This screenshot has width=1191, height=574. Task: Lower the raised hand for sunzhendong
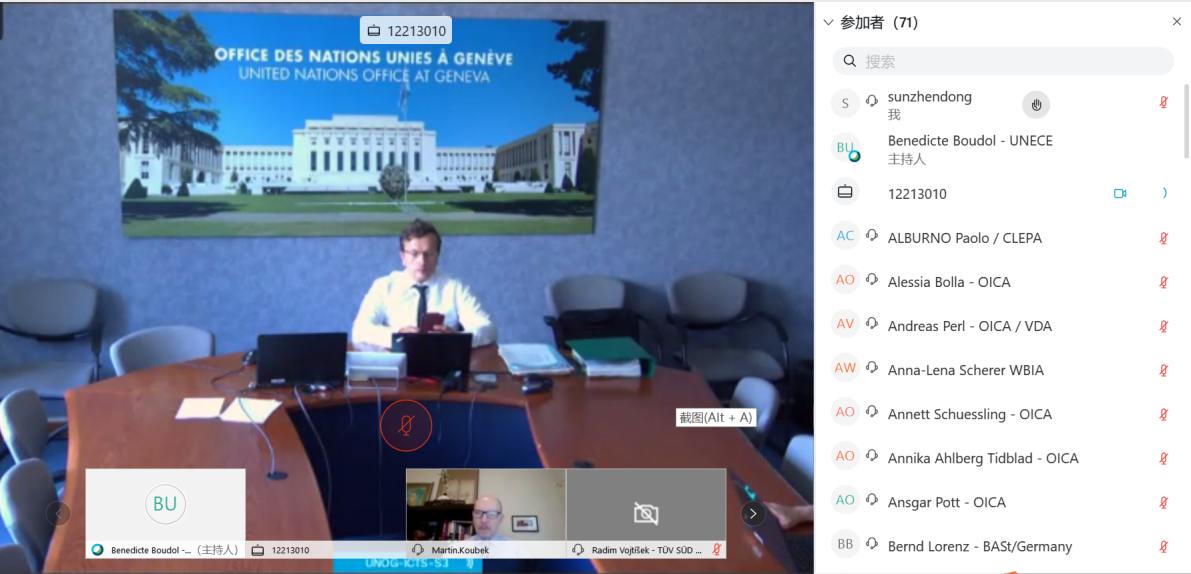(x=1036, y=104)
